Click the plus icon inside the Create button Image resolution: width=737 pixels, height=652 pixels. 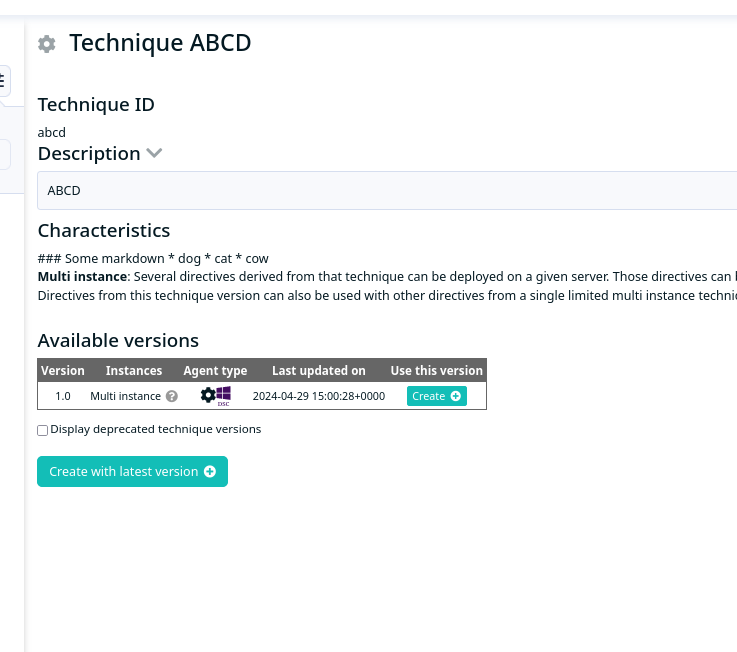pyautogui.click(x=455, y=396)
